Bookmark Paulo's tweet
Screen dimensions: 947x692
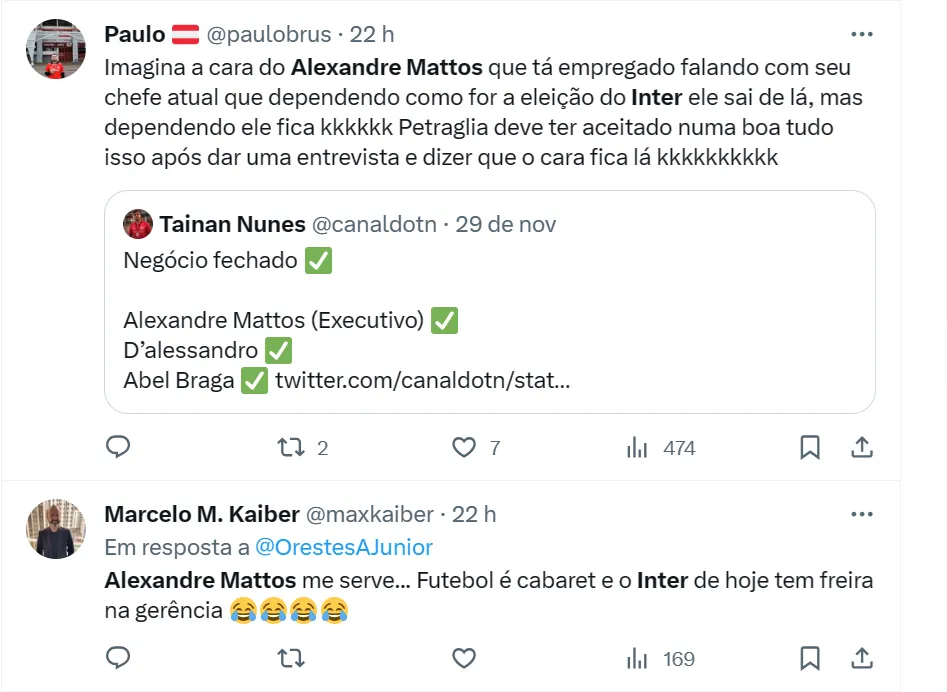point(810,448)
